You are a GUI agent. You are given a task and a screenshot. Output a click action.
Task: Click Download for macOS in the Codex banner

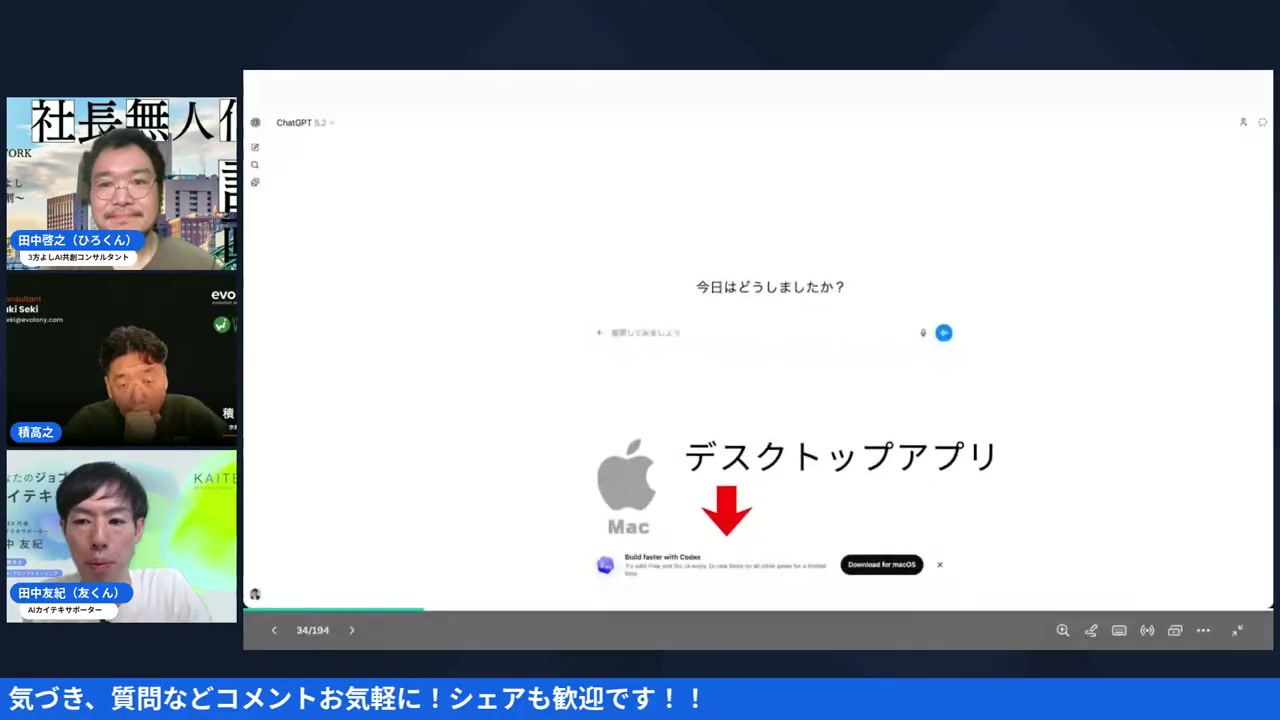(x=881, y=564)
